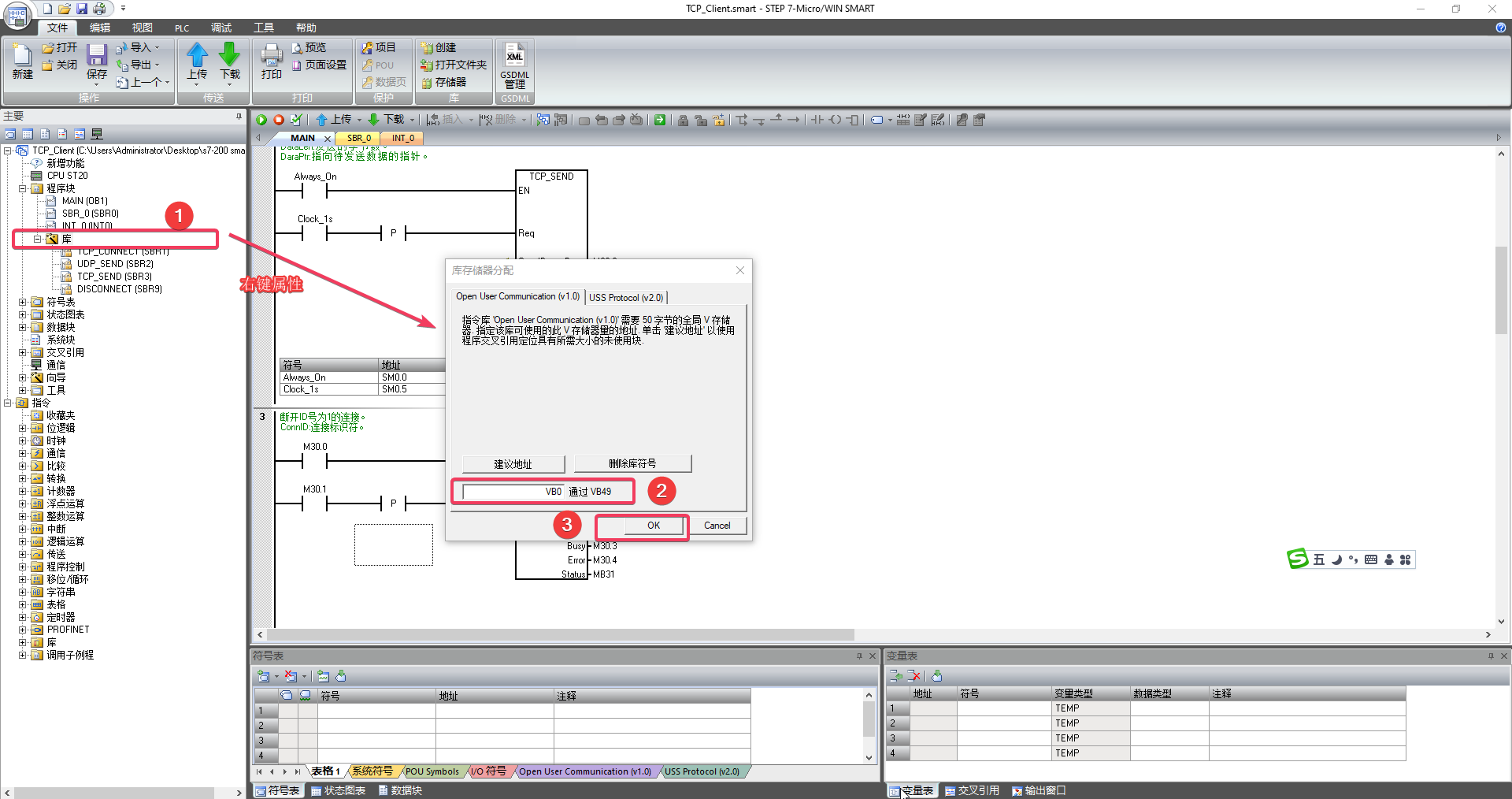Open the PLC ribbon tab

[182, 28]
